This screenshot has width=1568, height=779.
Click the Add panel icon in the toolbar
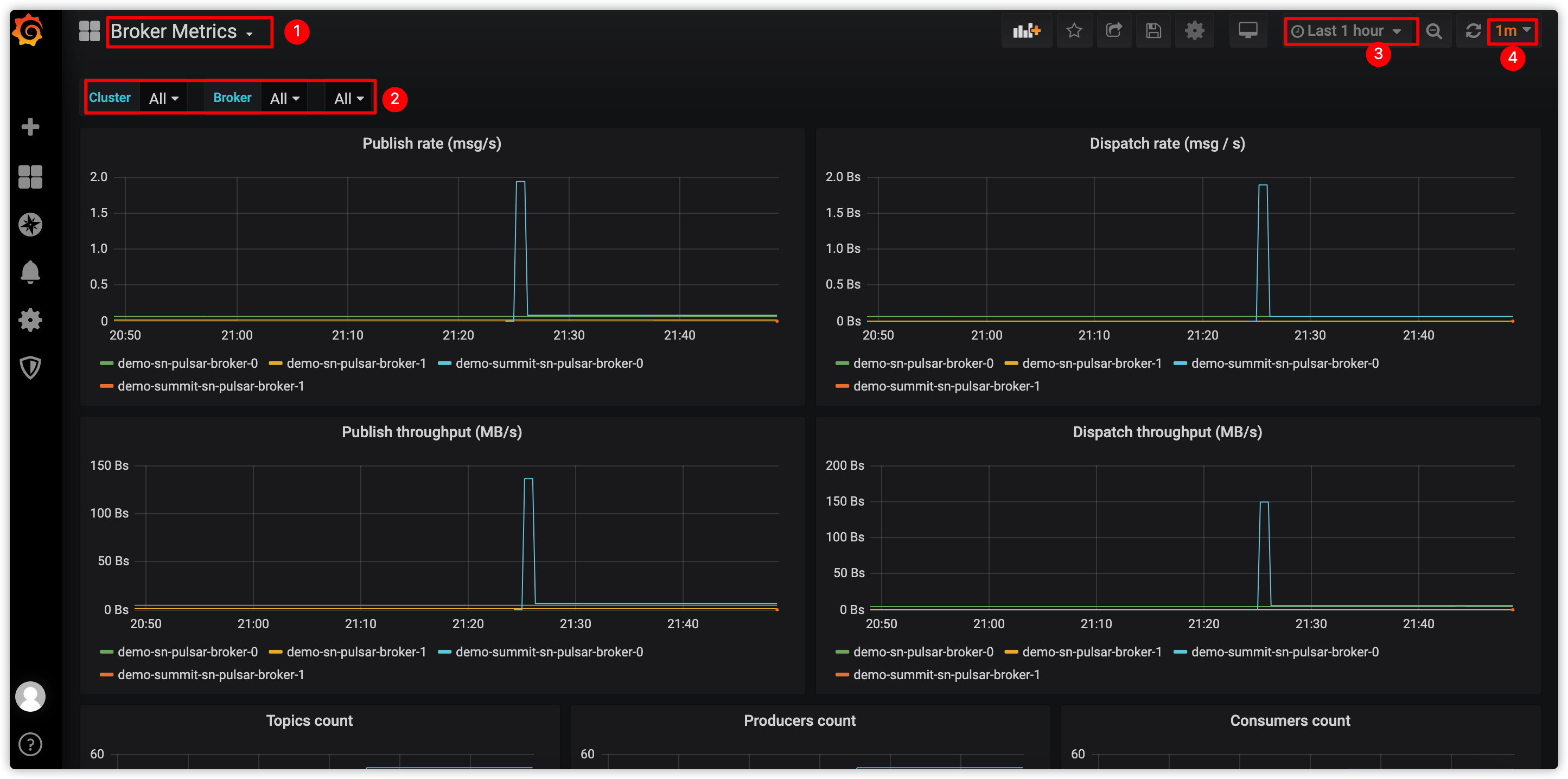(x=1027, y=30)
